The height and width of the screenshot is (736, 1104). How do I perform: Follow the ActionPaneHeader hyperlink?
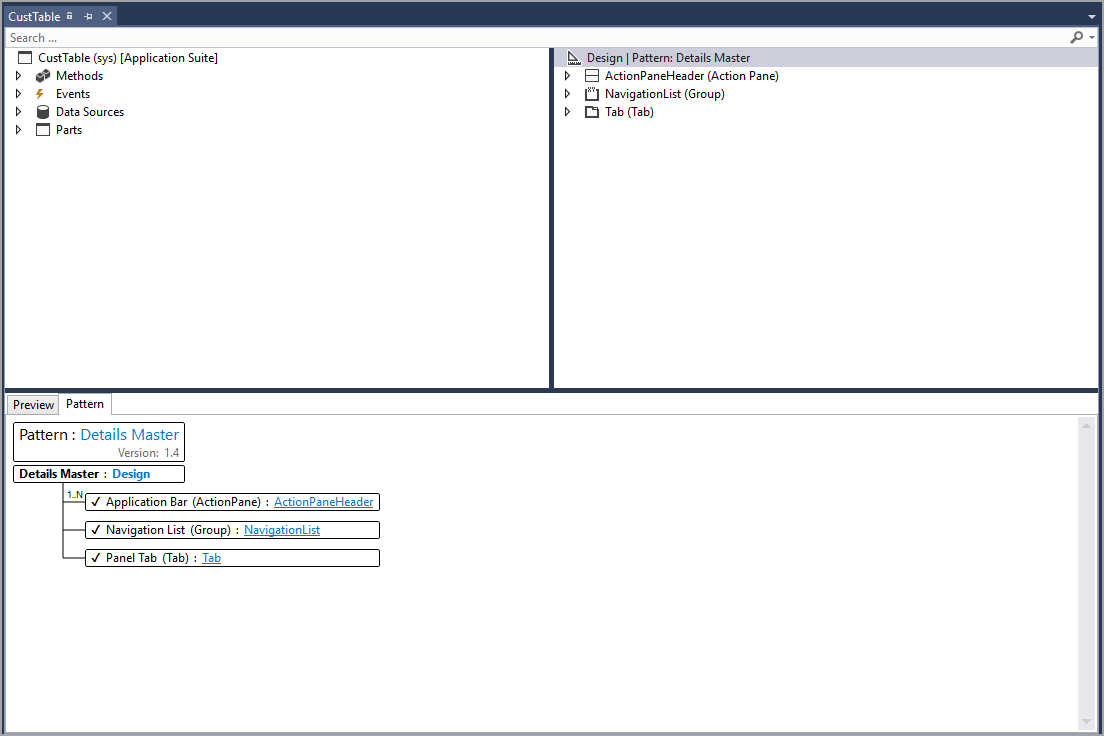[324, 501]
